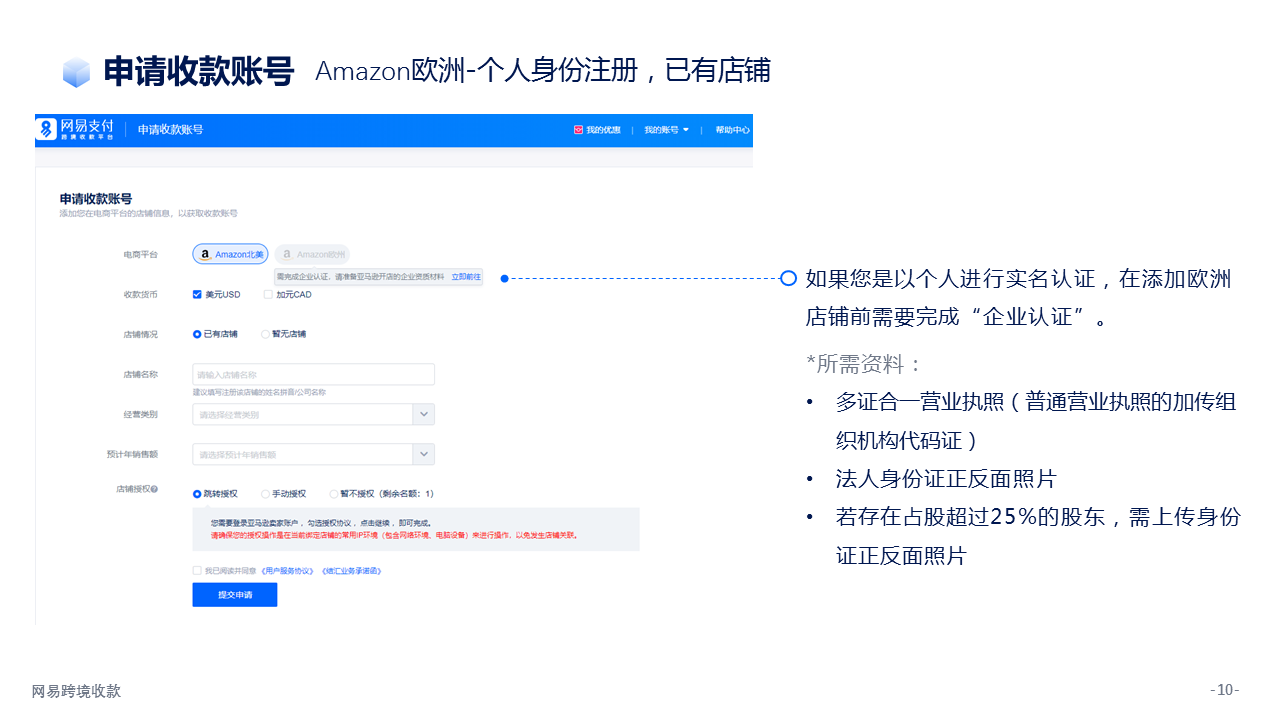1280x720 pixels.
Task: Open 我的优惠 in the header
Action: click(603, 130)
